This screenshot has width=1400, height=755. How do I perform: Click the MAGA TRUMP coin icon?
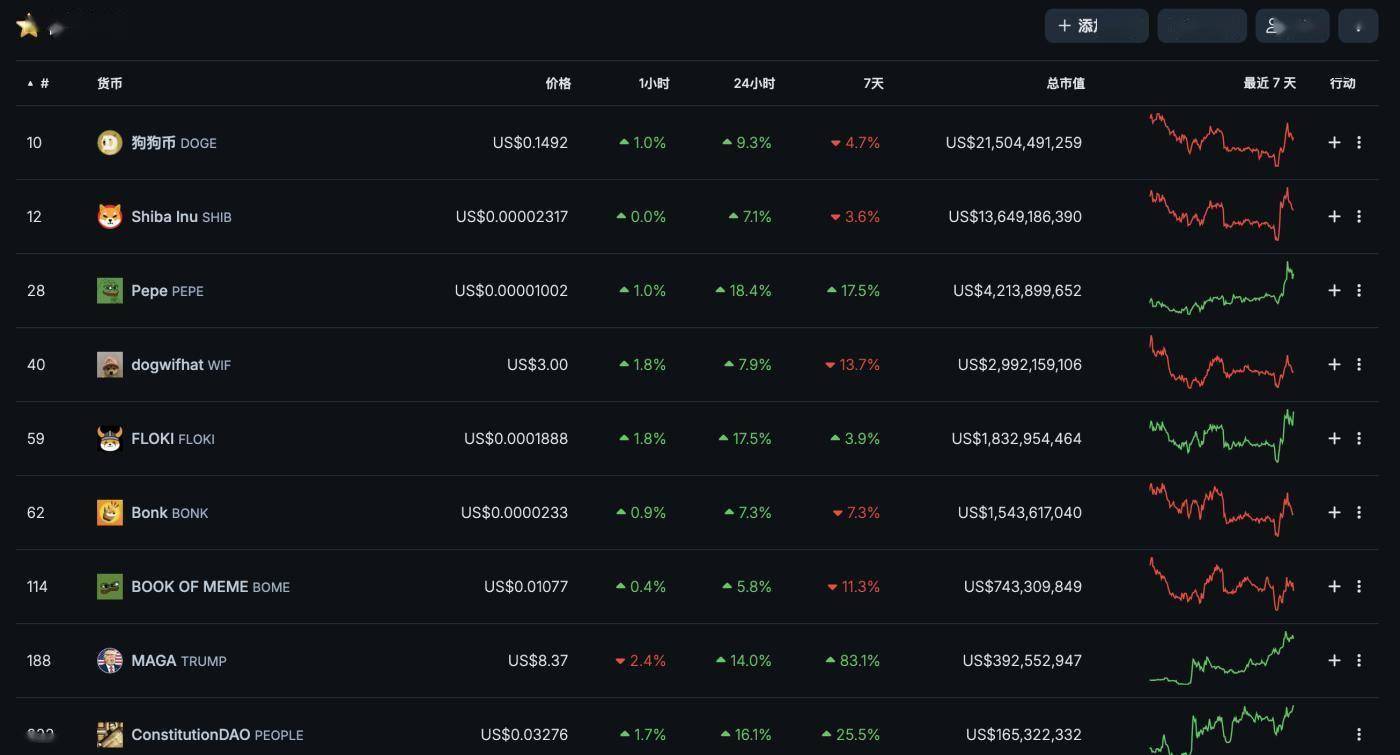[109, 661]
